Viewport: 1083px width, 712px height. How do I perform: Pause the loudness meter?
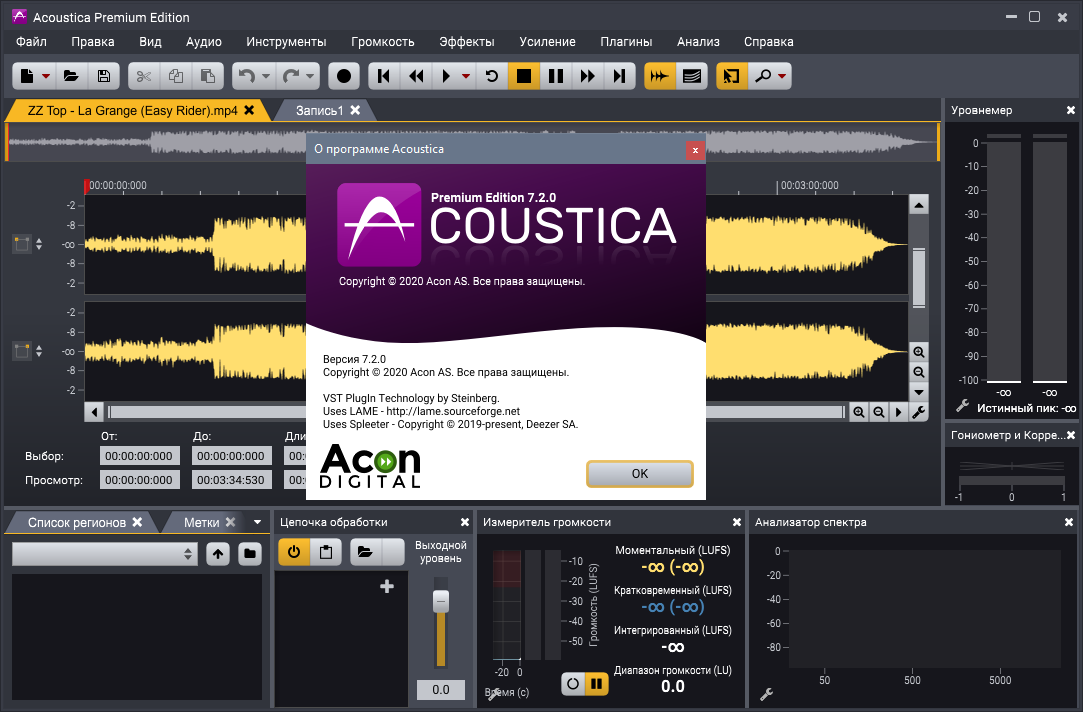coord(597,684)
